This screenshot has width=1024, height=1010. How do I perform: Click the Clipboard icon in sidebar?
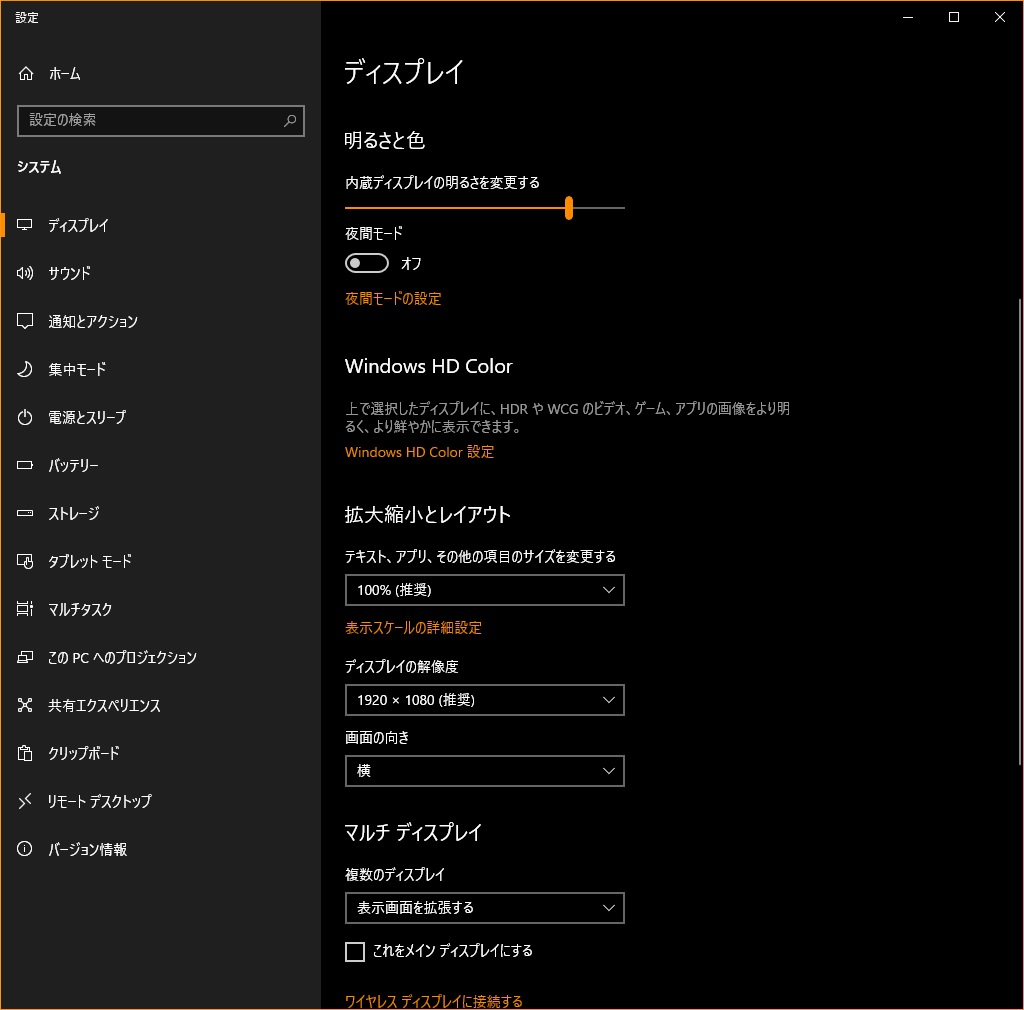point(26,753)
